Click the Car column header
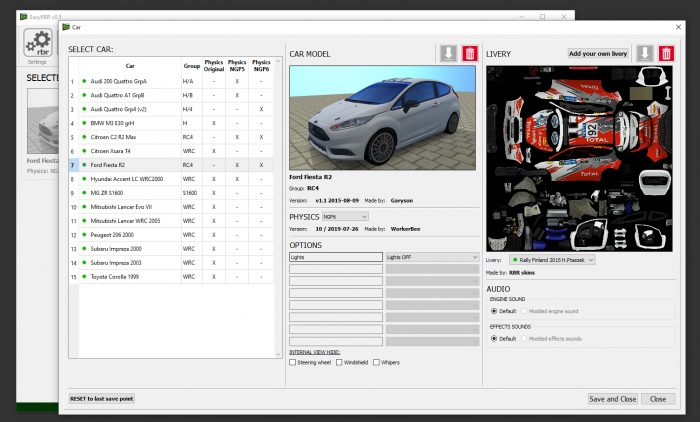The image size is (700, 422). tap(130, 66)
